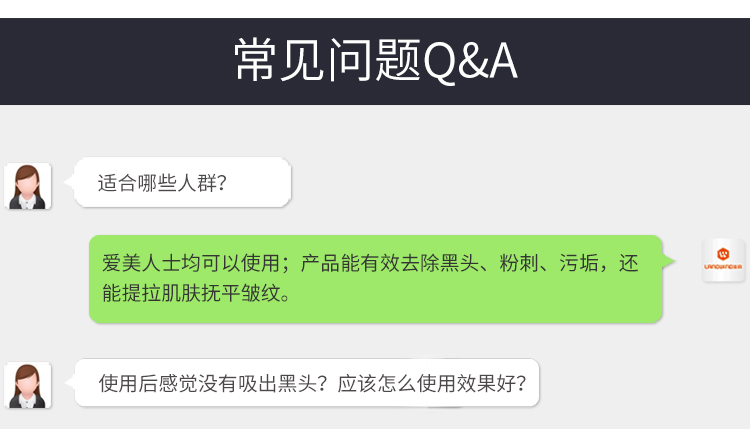Click text "能提拉肌肤抚平皱纹" in reply
The width and height of the screenshot is (750, 429).
190,293
